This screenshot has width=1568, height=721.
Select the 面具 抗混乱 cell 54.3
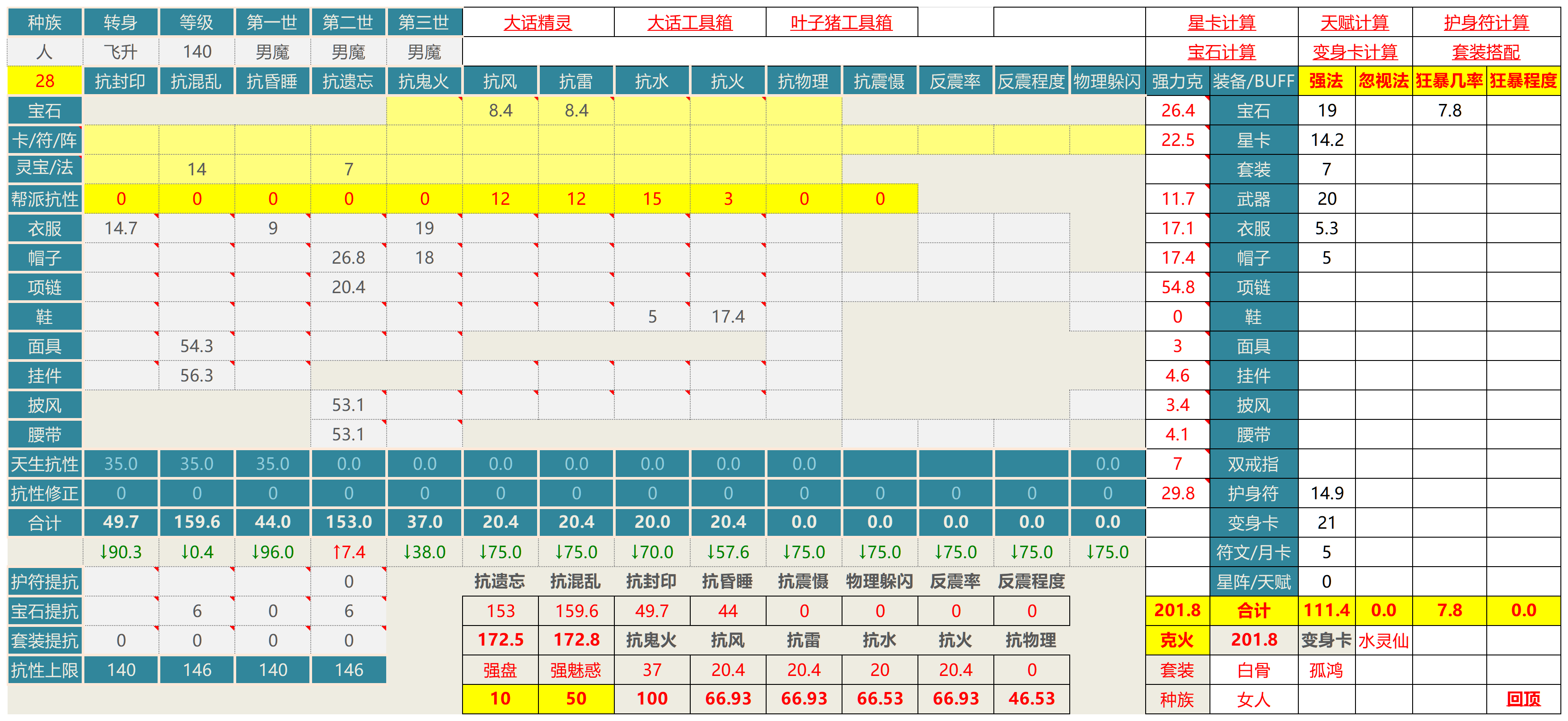196,346
